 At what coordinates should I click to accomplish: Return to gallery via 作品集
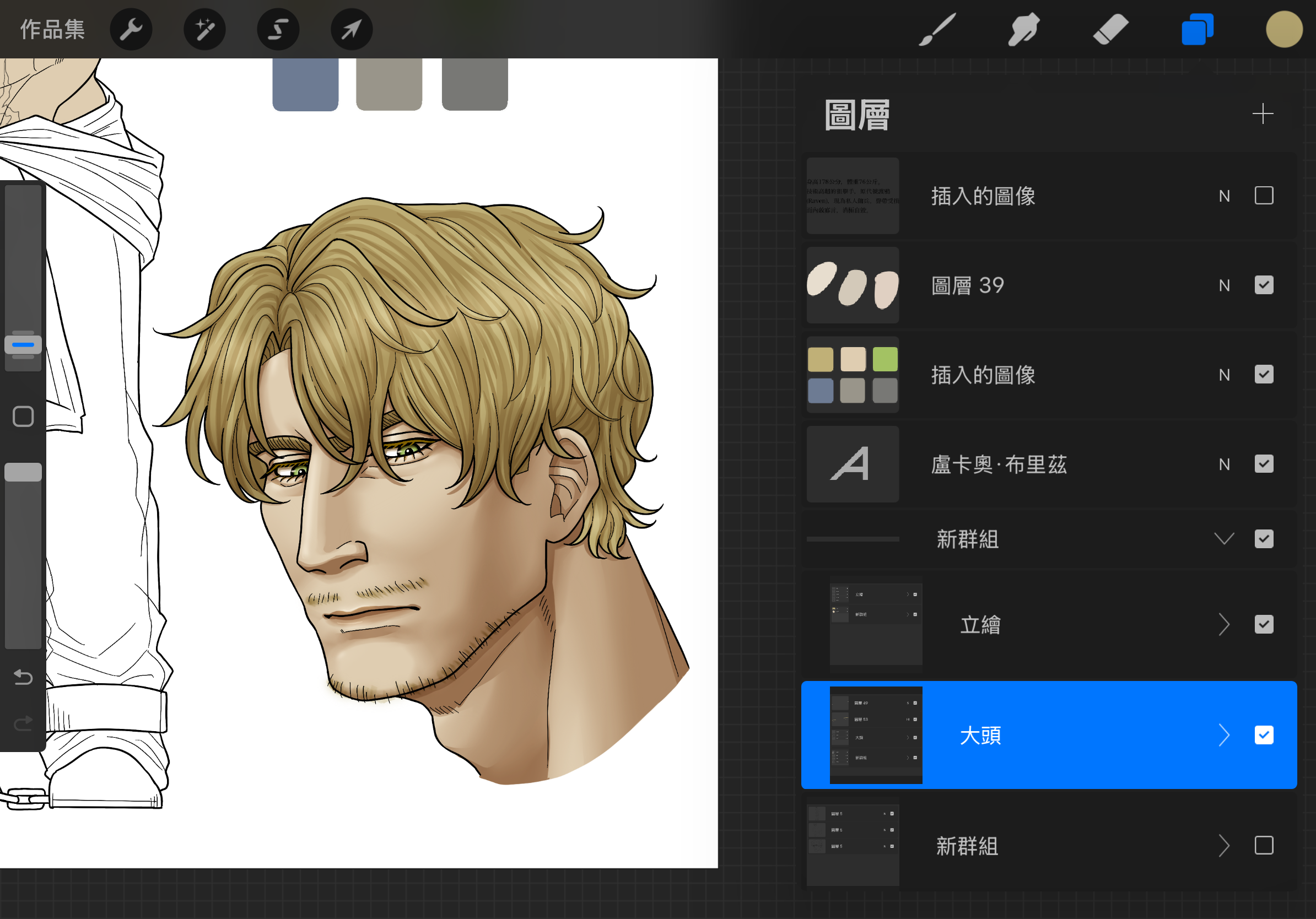coord(52,29)
